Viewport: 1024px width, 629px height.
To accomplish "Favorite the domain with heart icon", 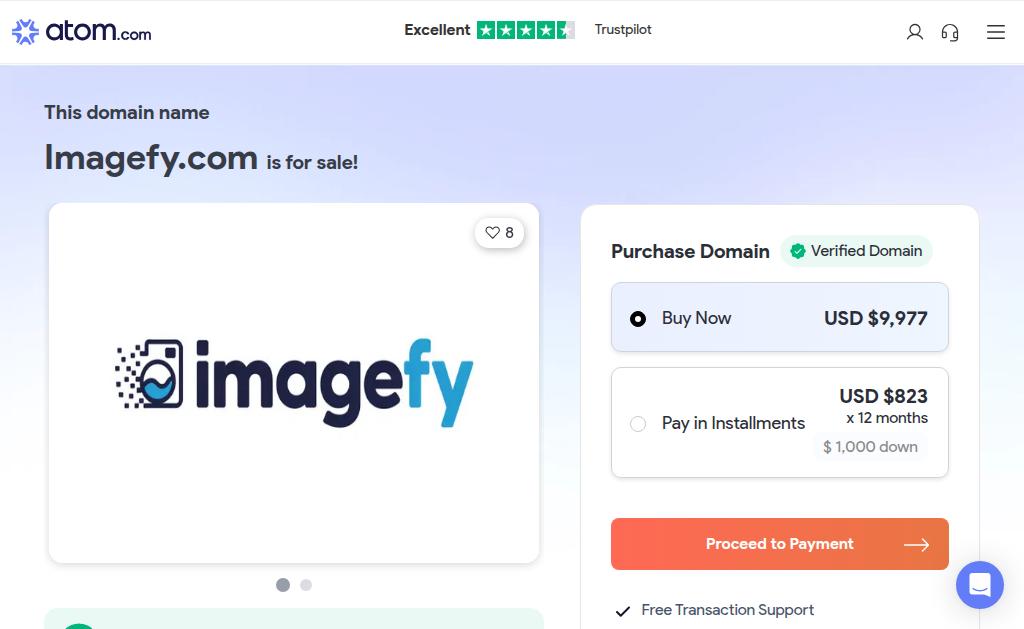I will coord(500,233).
